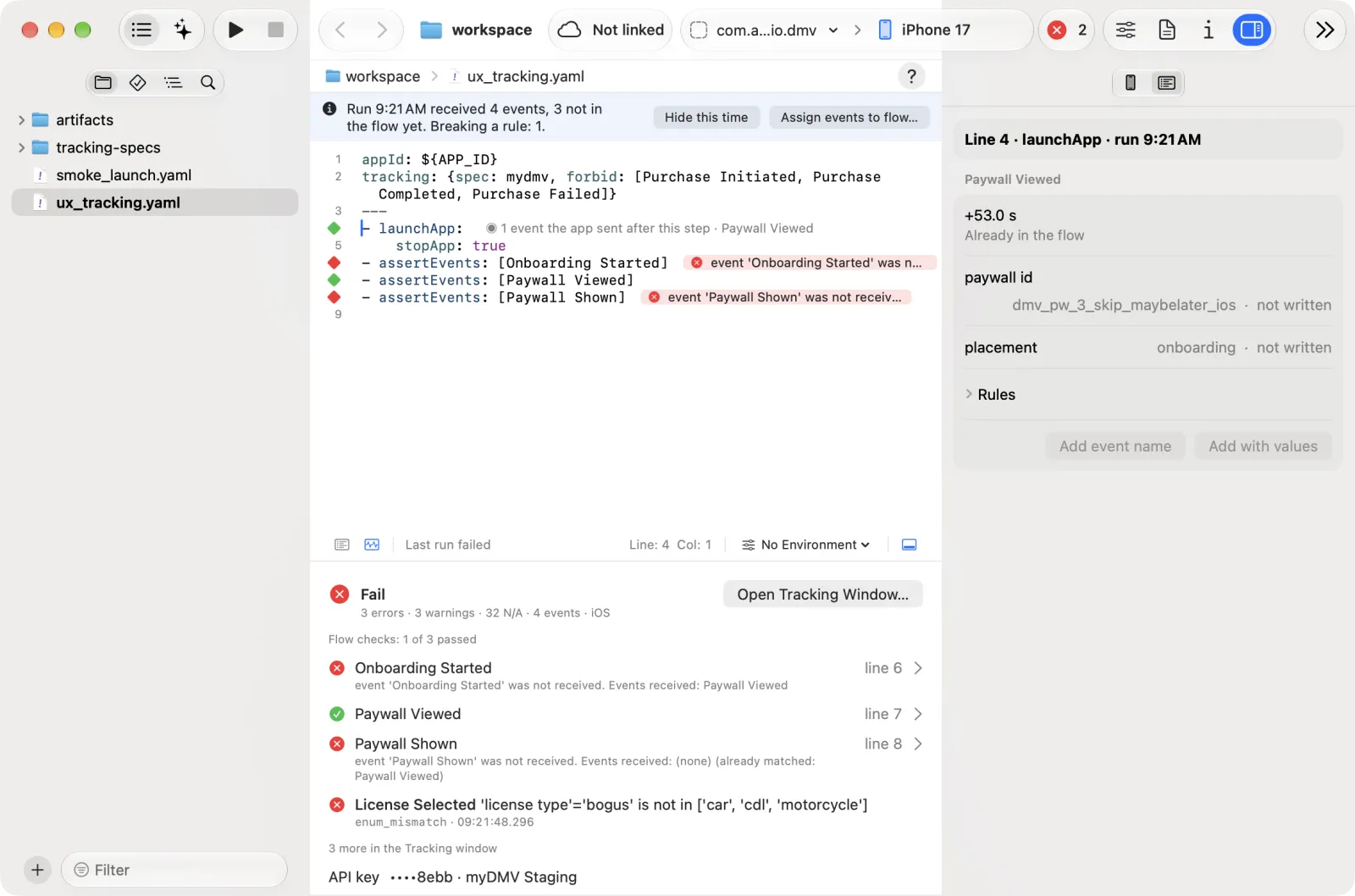
Task: Open the document icon in toolbar
Action: 1167,30
